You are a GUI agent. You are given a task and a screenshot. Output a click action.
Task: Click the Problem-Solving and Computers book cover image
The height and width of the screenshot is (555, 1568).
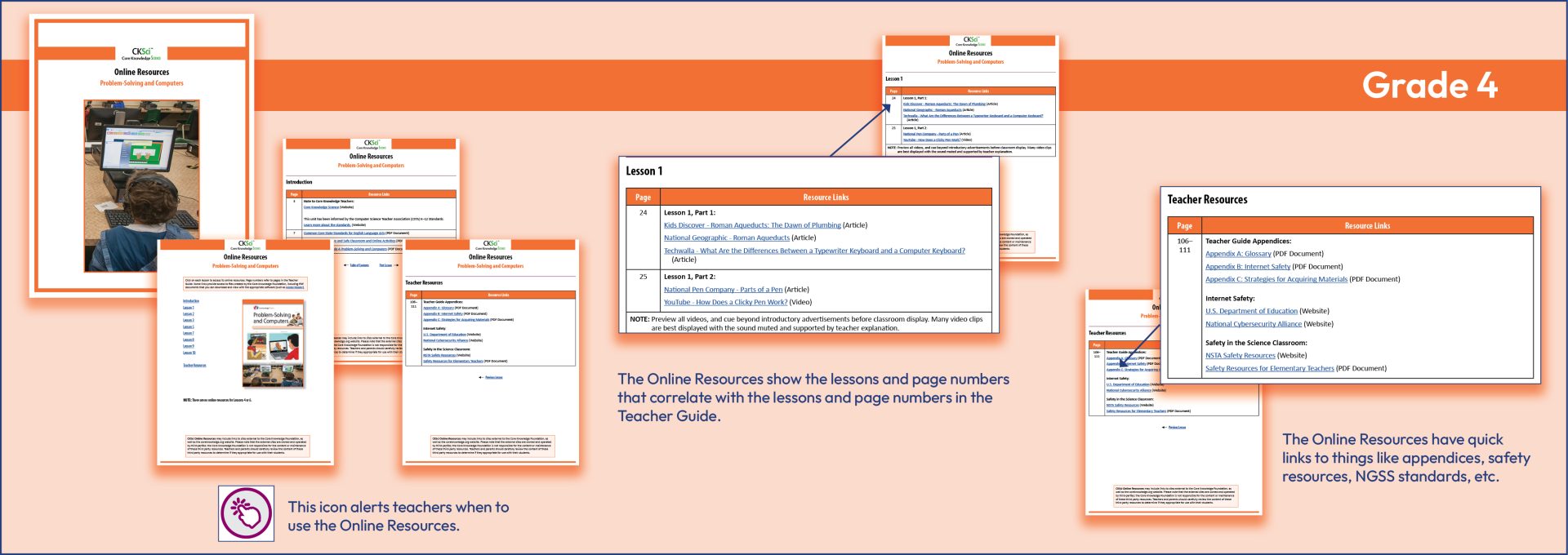(274, 344)
